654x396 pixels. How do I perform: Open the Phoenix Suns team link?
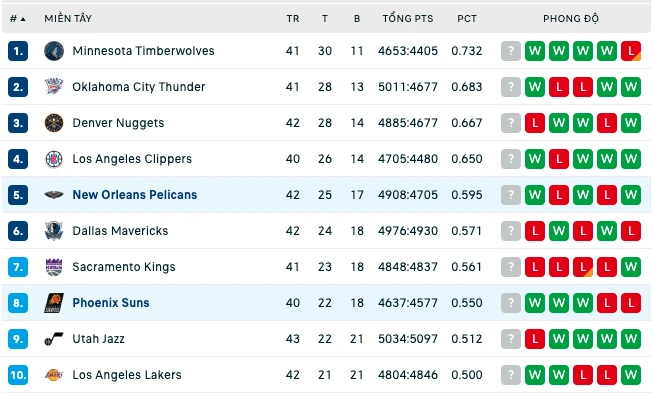[x=111, y=303]
